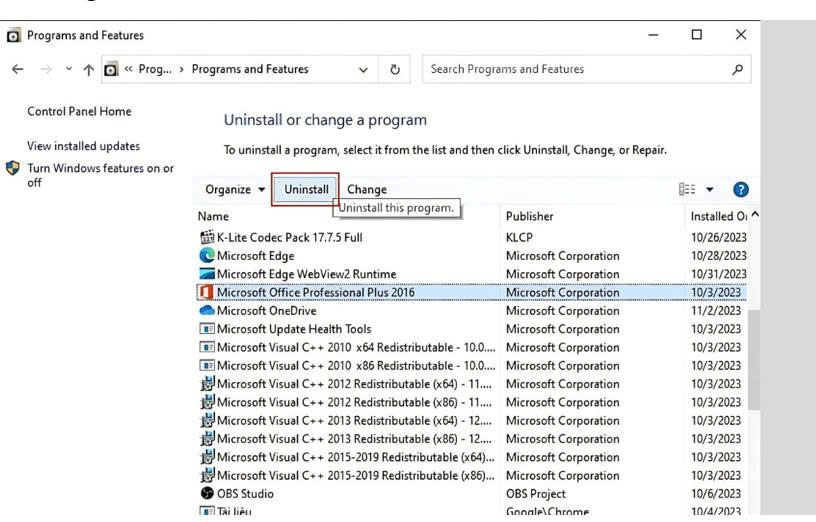Select Microsoft Update Health Tools name

click(294, 329)
